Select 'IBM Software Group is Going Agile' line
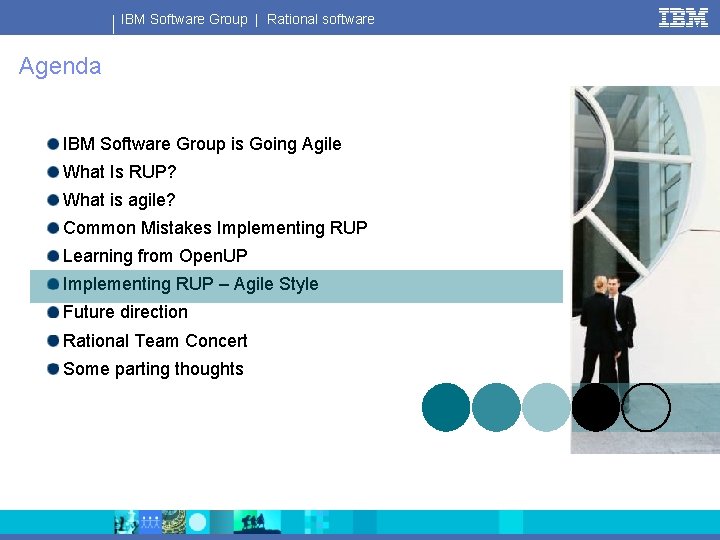 [202, 144]
